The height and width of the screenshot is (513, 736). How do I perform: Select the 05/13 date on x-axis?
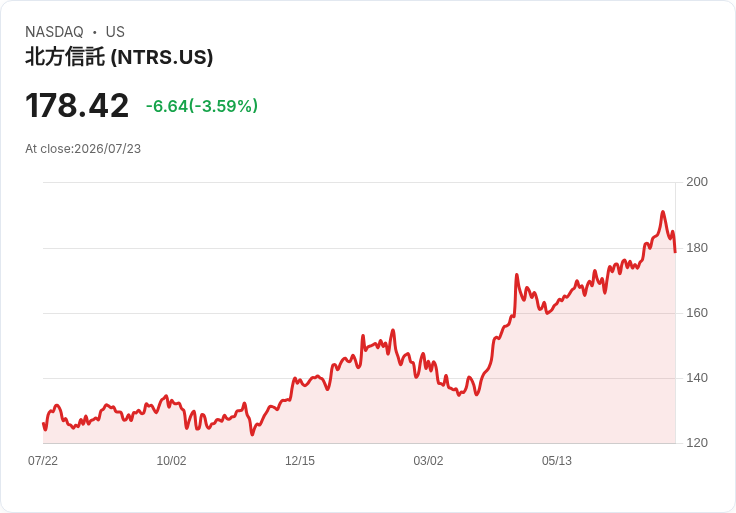tap(557, 461)
